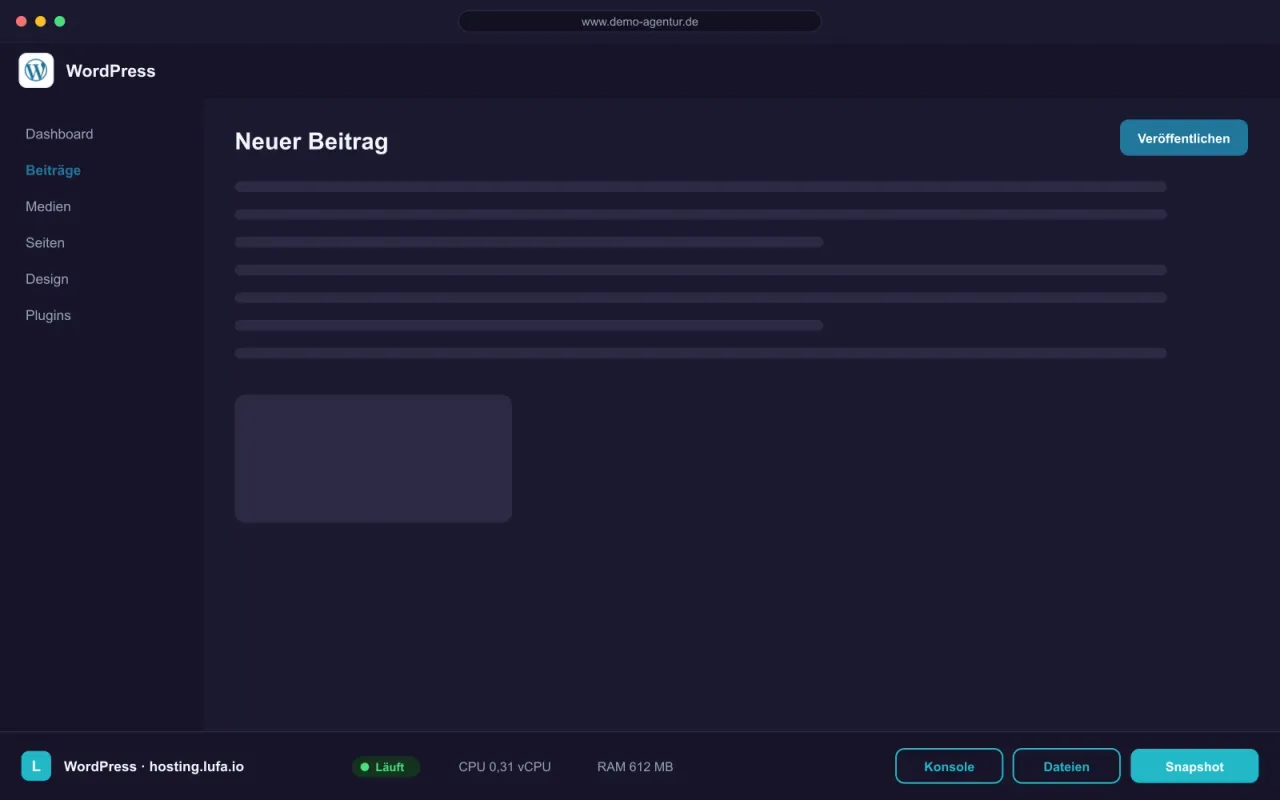Click the RAM 612 MB reading
1280x800 pixels.
click(x=635, y=767)
